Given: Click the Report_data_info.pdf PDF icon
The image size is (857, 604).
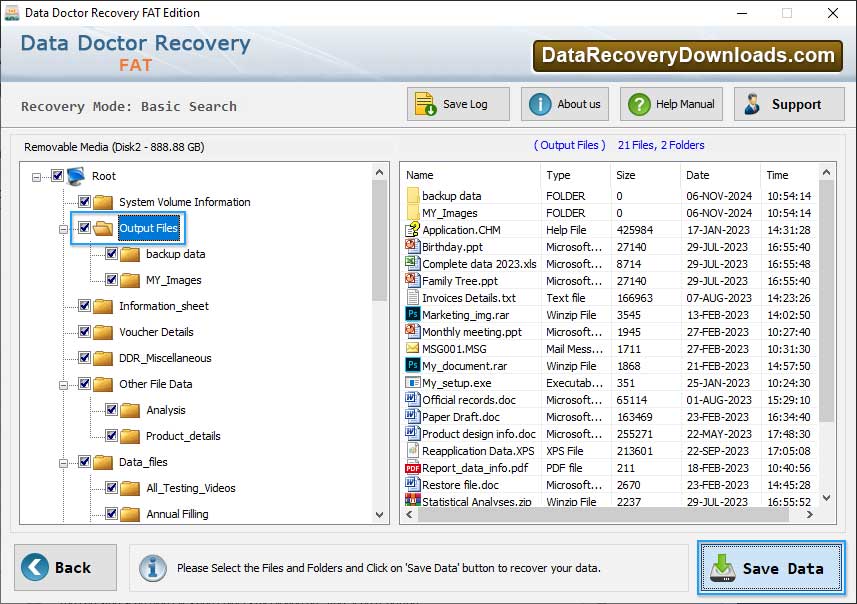Looking at the screenshot, I should pos(413,468).
